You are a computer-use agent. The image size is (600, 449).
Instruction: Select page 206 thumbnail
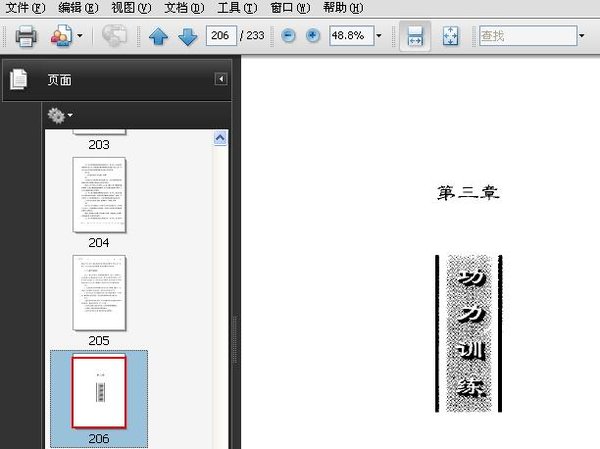(x=99, y=392)
